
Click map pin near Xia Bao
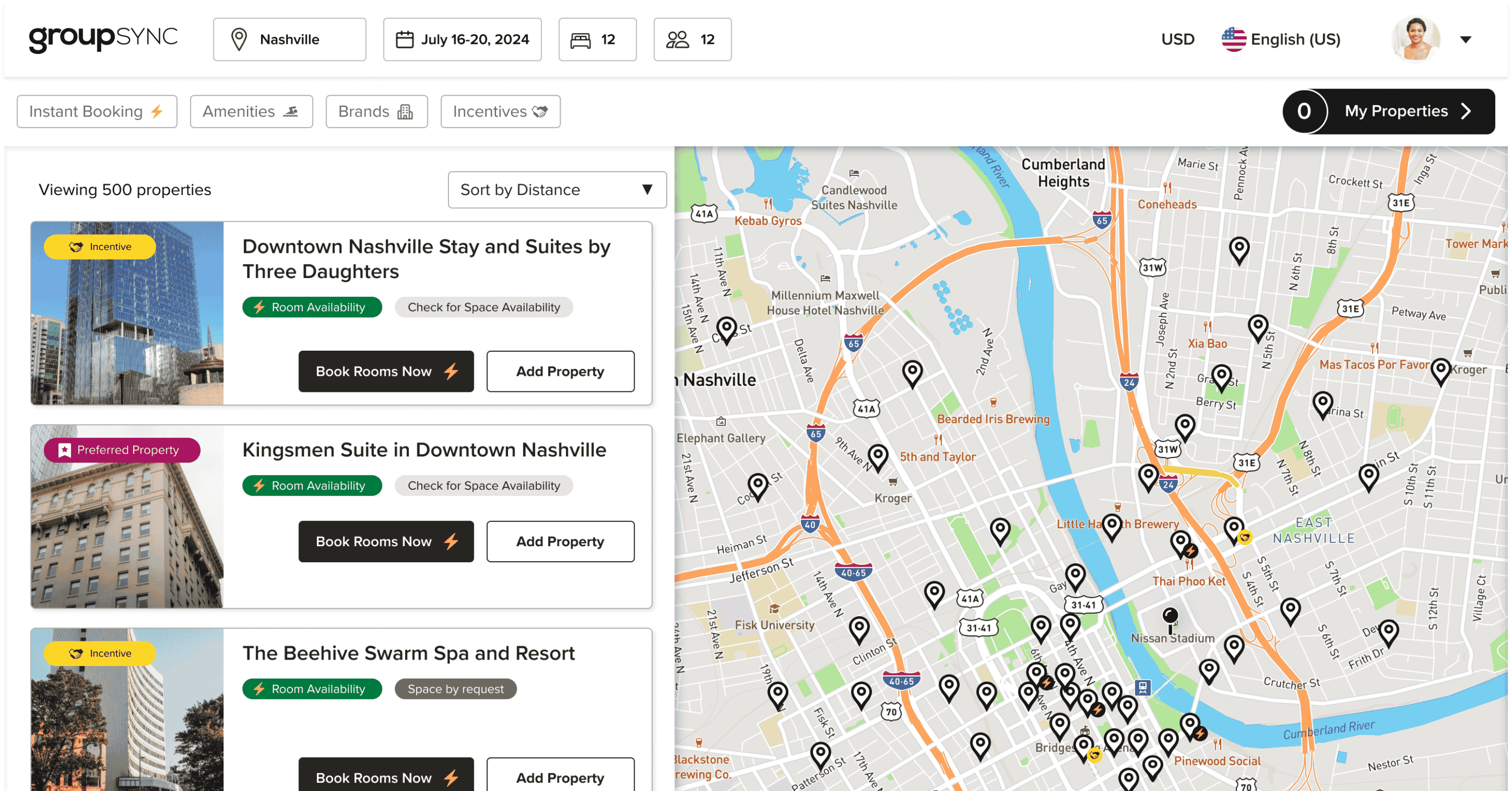point(1258,328)
